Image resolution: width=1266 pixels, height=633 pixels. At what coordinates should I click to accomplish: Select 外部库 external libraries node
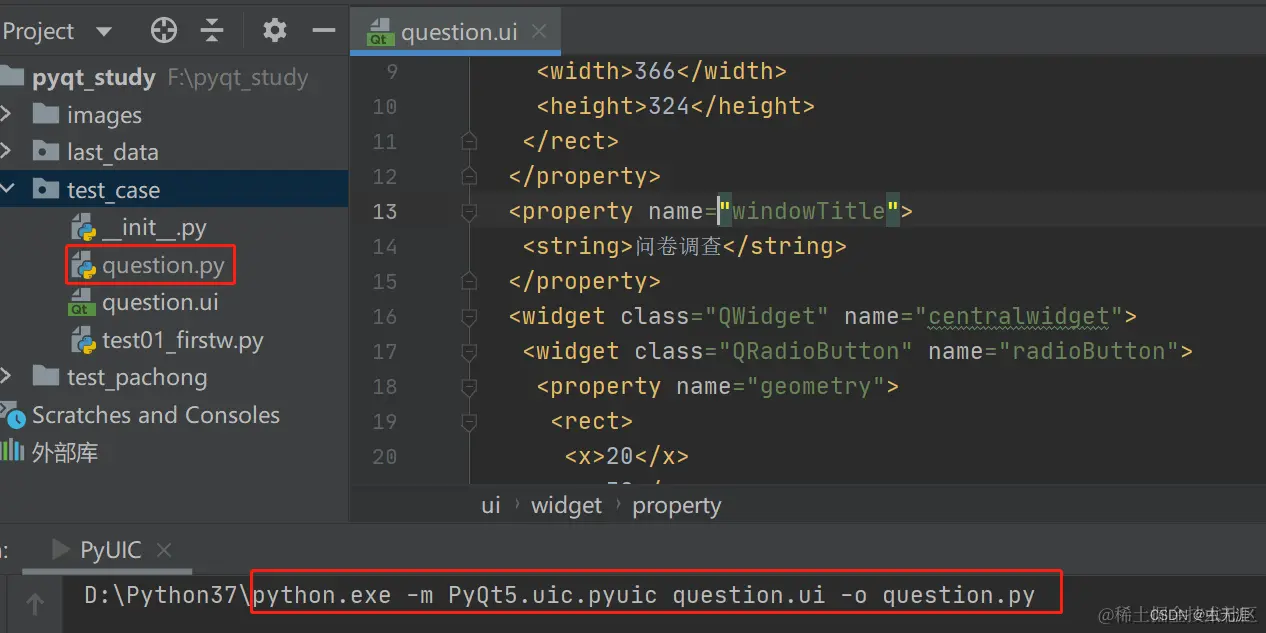65,452
